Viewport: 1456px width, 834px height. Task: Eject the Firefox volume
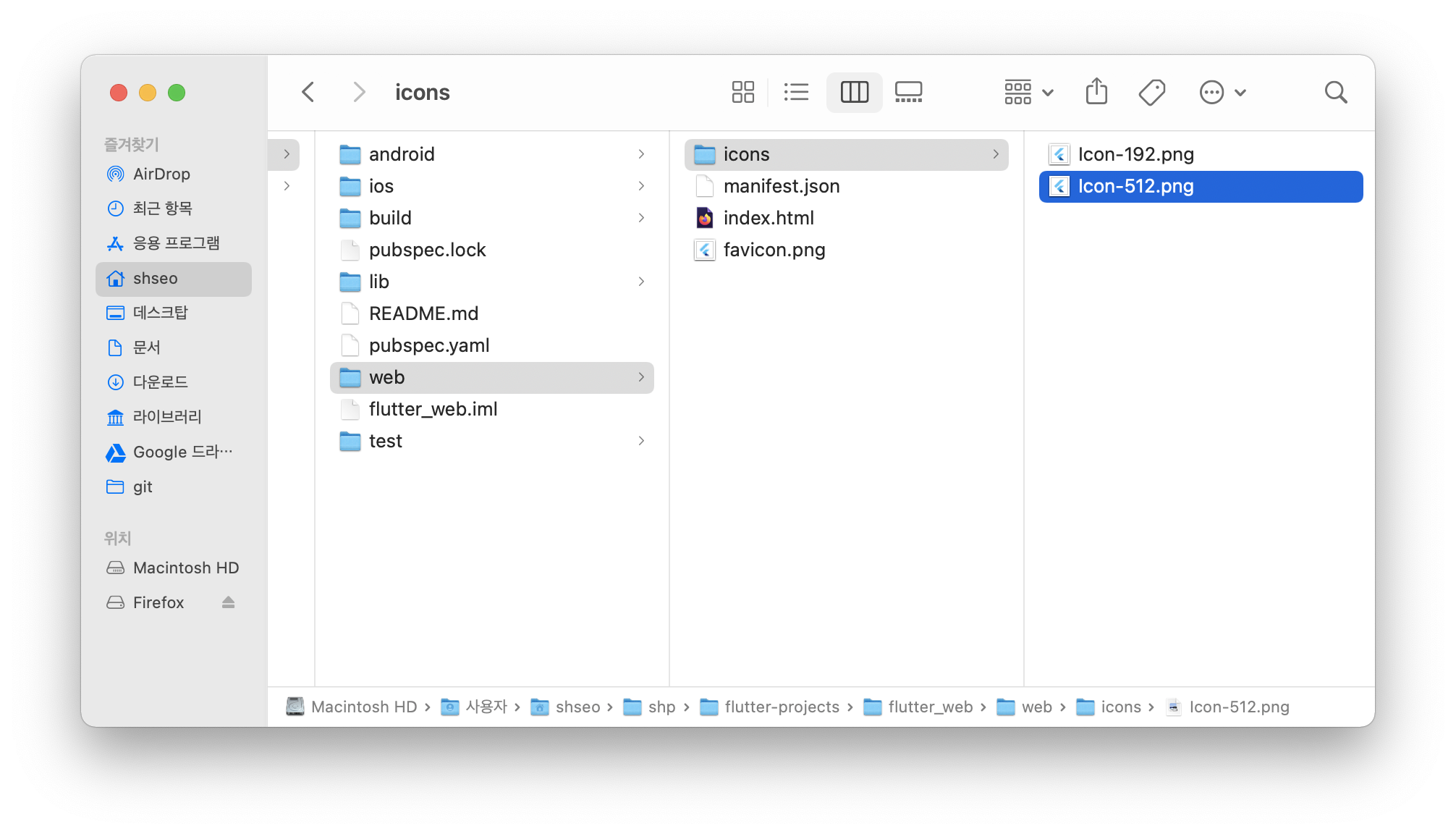228,602
